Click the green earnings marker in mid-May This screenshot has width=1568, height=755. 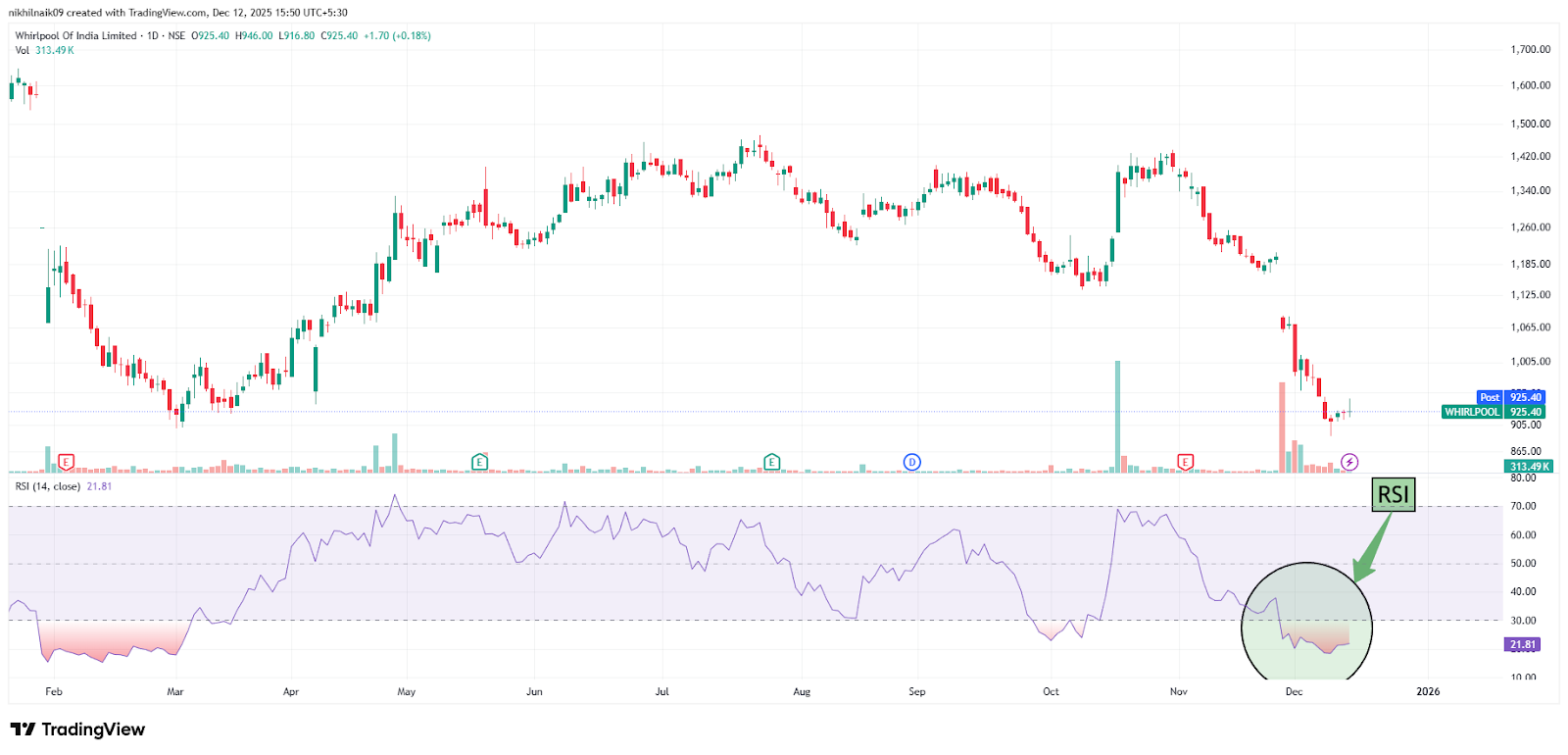(x=479, y=462)
